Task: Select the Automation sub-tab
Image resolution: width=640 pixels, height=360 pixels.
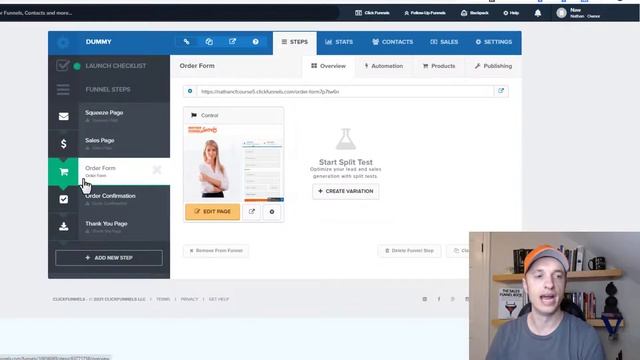Action: click(384, 66)
